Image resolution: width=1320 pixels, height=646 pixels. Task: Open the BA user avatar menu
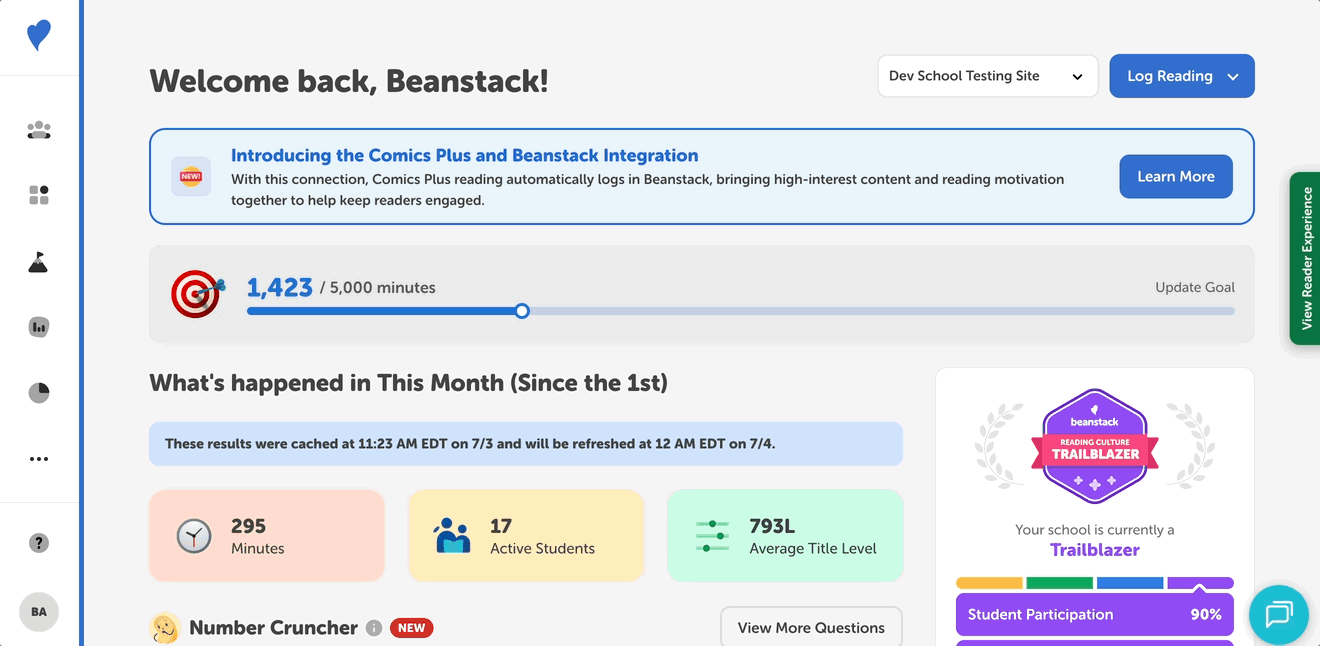pyautogui.click(x=39, y=612)
